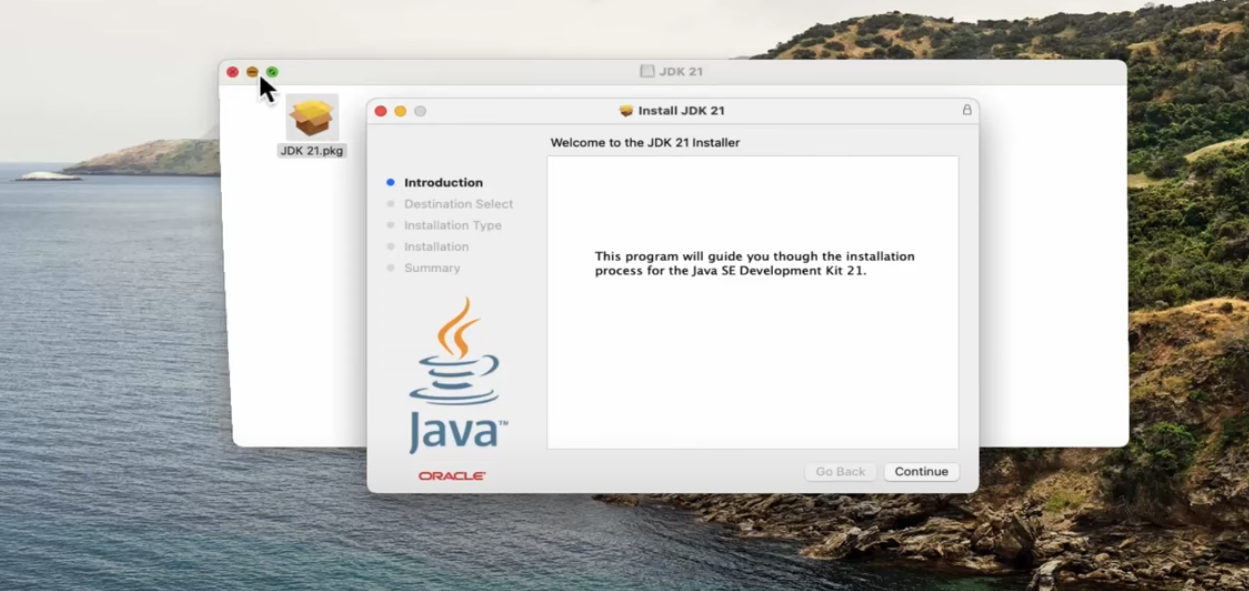Select the Installation step in the sidebar
This screenshot has height=591, width=1249.
coord(436,246)
